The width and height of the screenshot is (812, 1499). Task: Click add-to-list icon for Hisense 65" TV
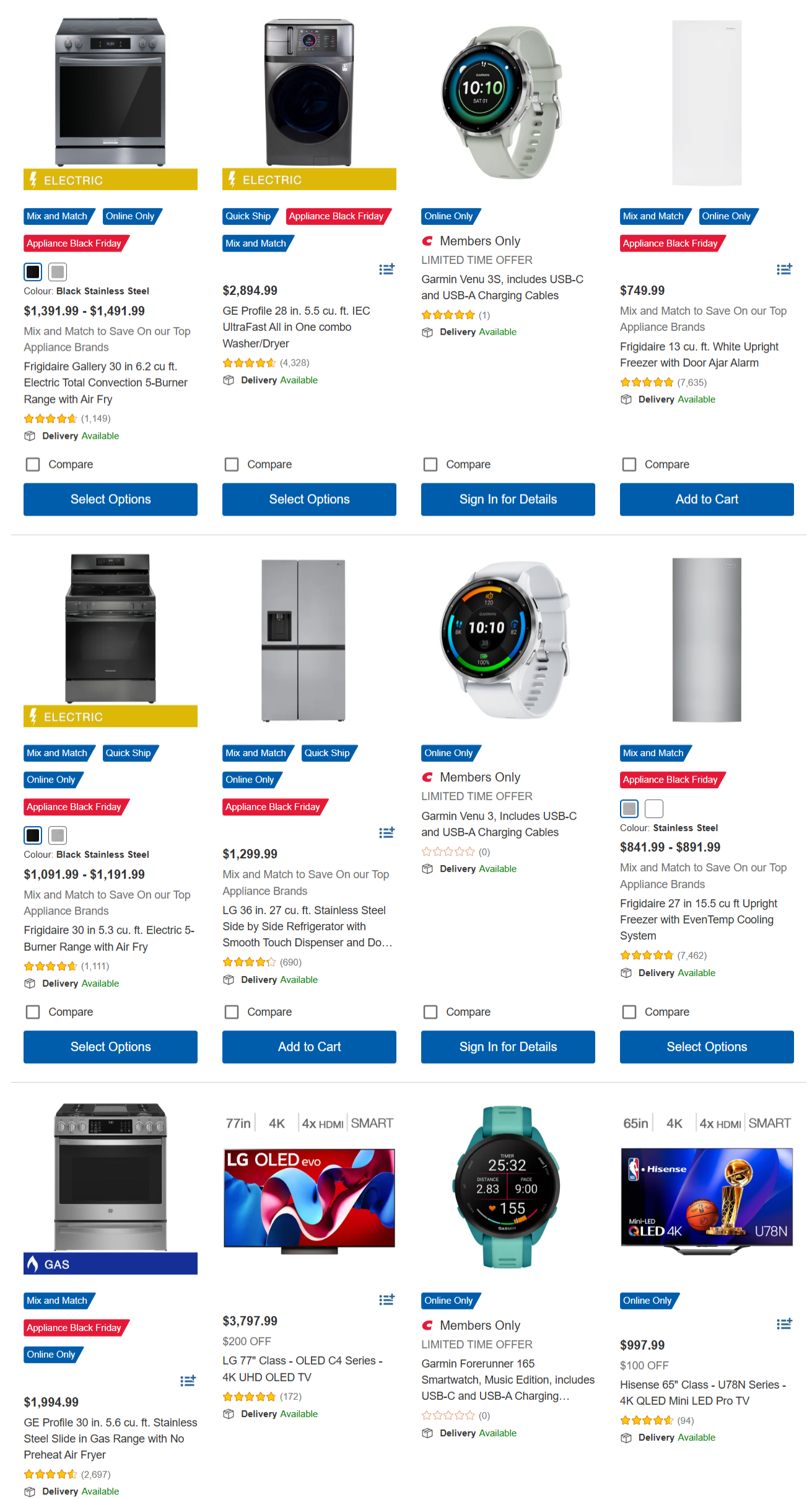pos(784,1324)
